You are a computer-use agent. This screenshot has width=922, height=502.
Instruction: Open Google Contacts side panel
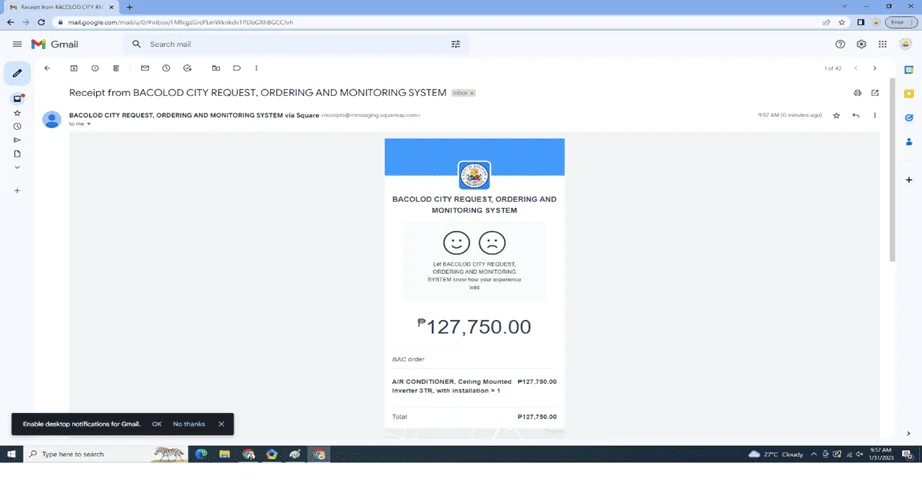909,142
